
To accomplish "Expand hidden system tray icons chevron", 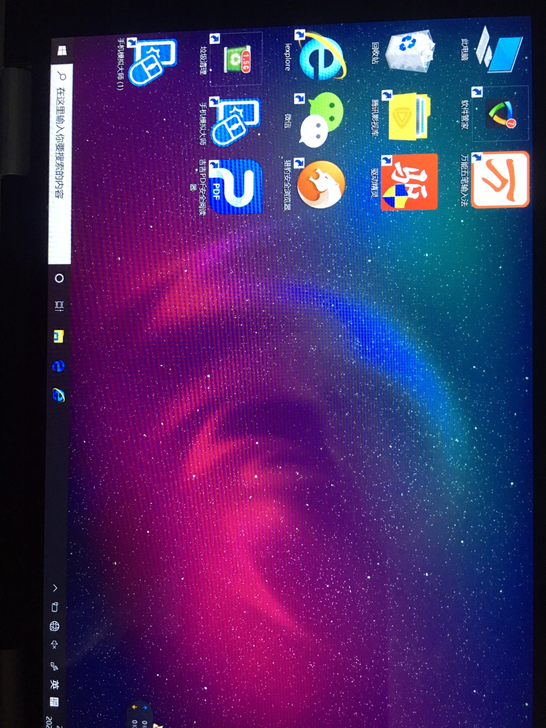I will pyautogui.click(x=55, y=588).
